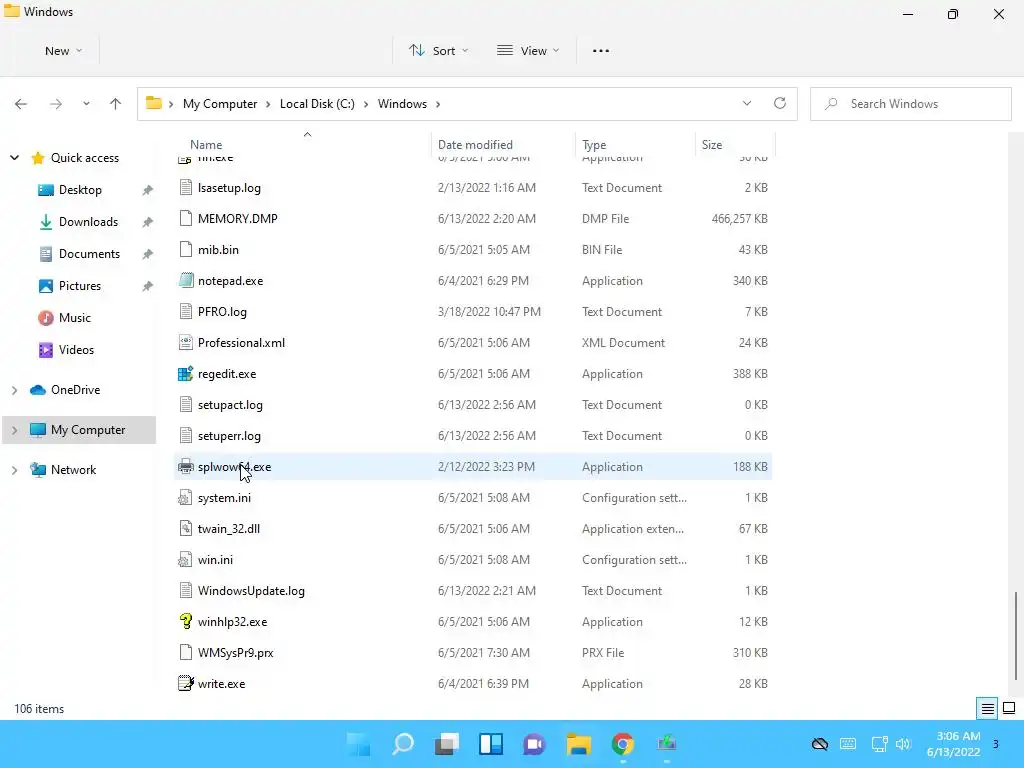Select the splwow64.exe printer icon

click(185, 466)
